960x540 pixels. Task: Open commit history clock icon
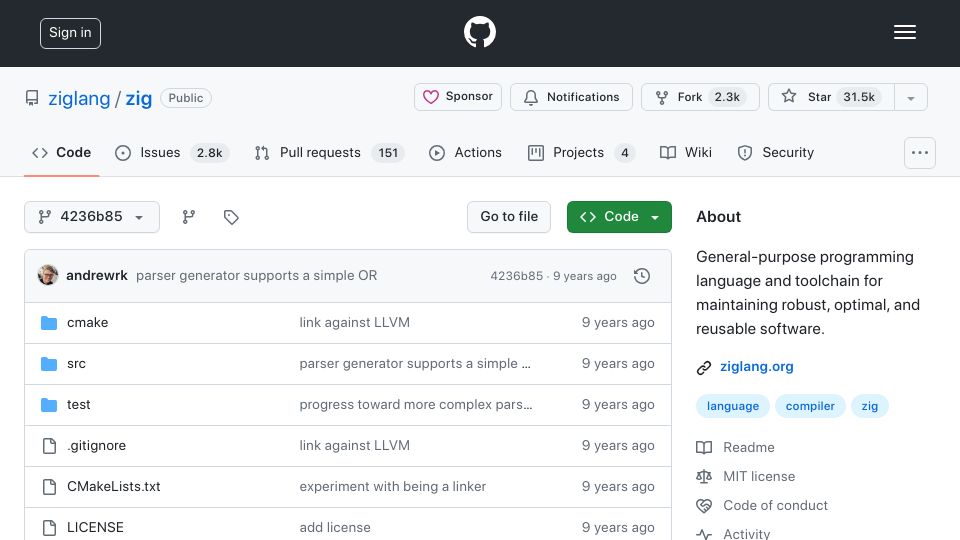tap(642, 276)
